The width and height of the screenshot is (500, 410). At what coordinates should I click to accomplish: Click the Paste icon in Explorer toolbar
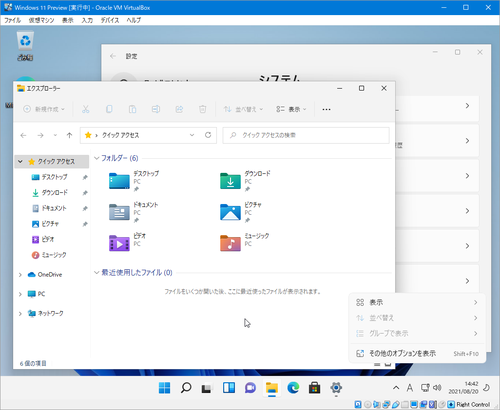(x=132, y=109)
